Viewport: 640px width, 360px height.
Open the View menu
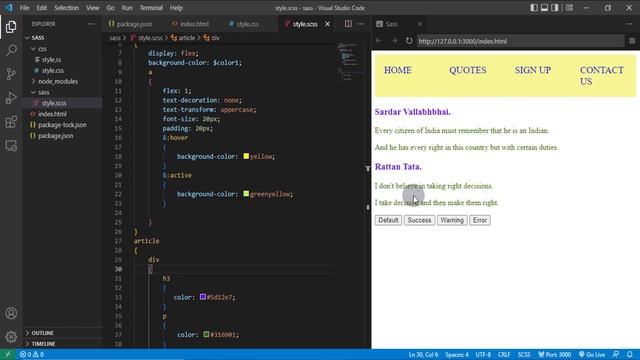point(93,8)
